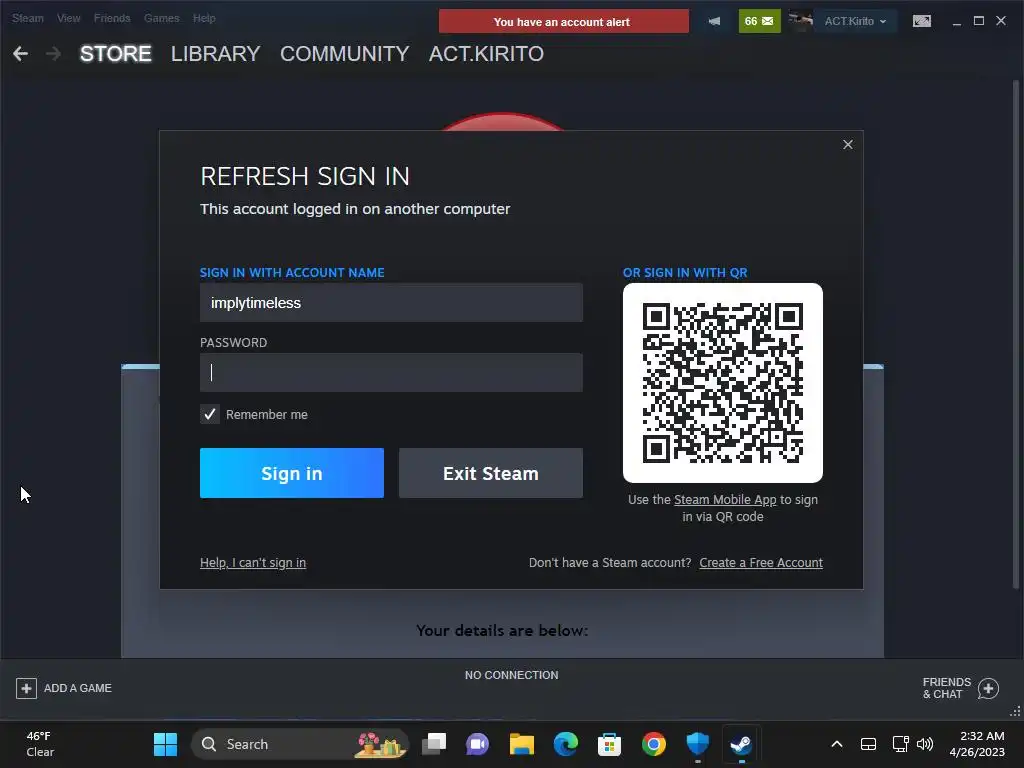The image size is (1024, 768).
Task: Click the store page vertical scrollbar
Action: pyautogui.click(x=1016, y=333)
